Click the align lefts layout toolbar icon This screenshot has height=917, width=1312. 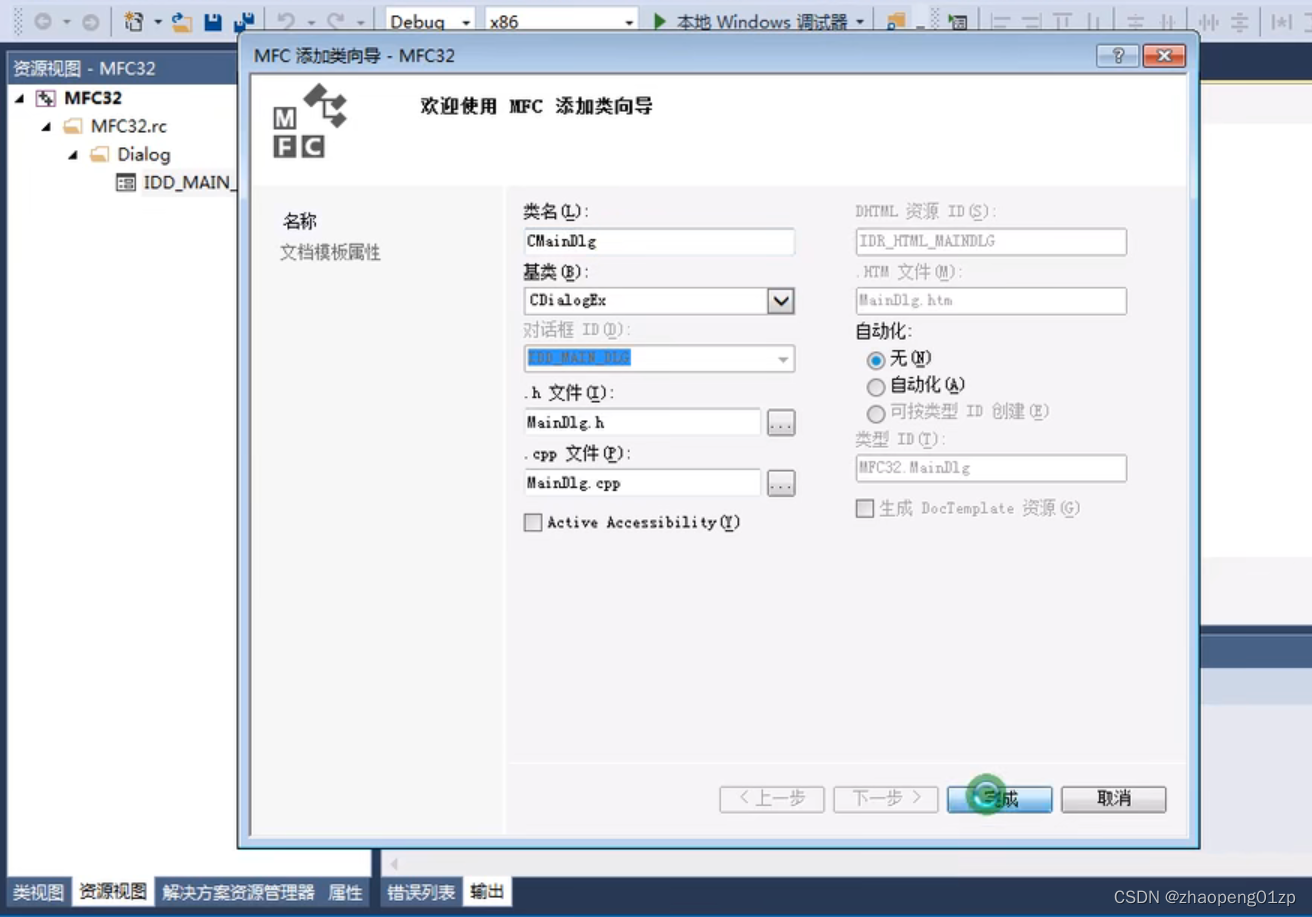(x=1002, y=21)
